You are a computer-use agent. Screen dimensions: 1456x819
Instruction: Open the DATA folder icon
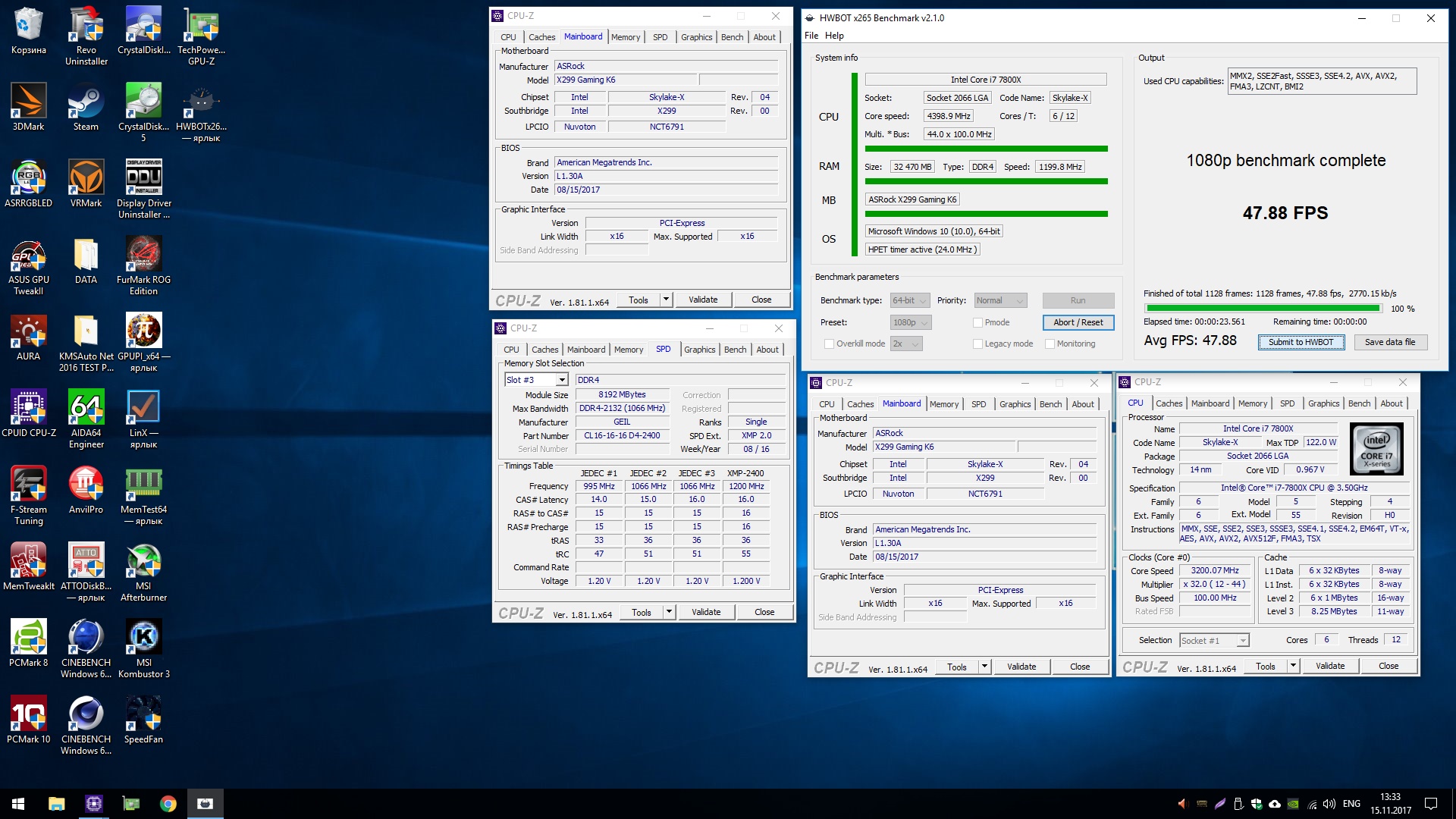(86, 260)
